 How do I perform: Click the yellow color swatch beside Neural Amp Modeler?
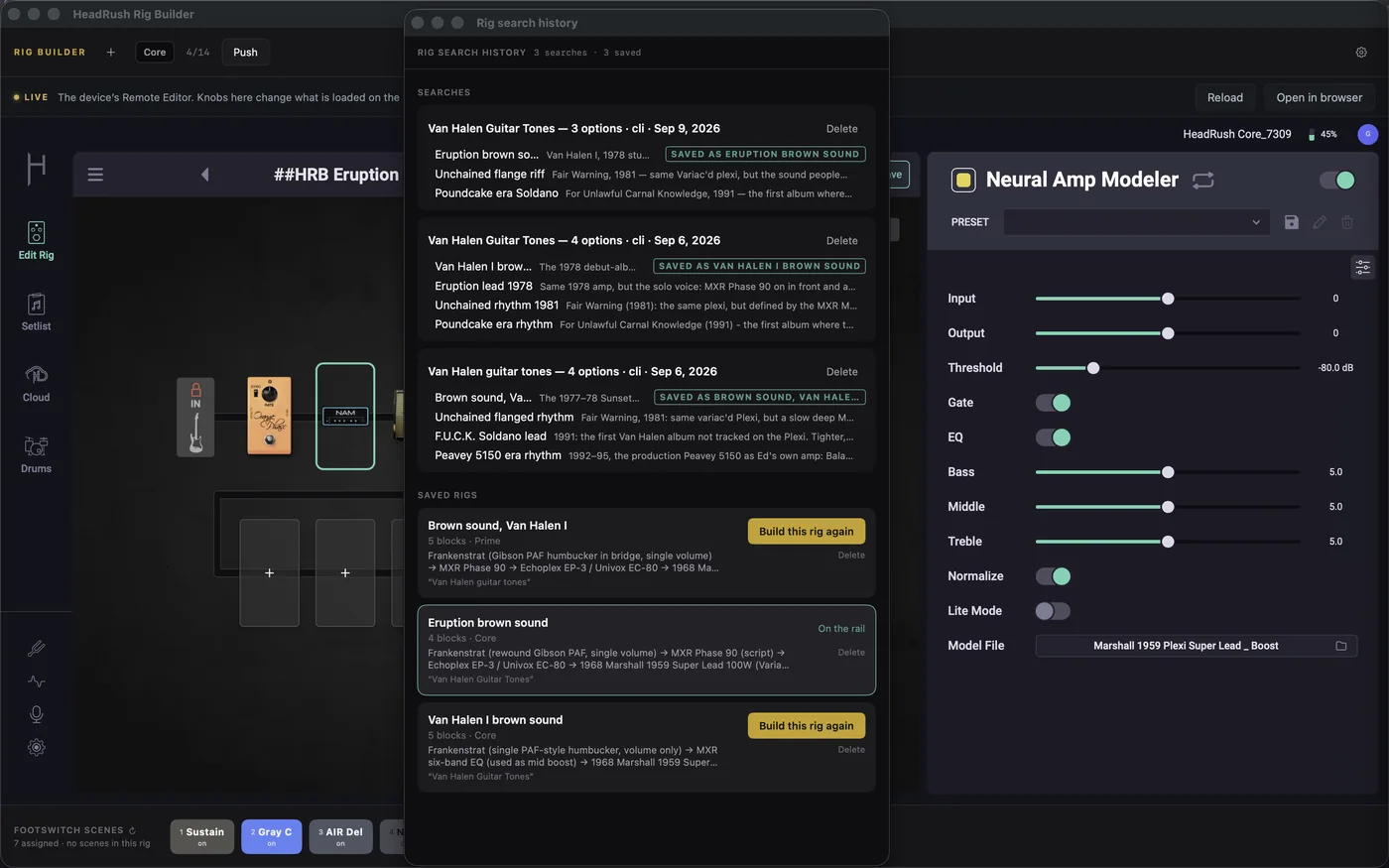click(963, 180)
